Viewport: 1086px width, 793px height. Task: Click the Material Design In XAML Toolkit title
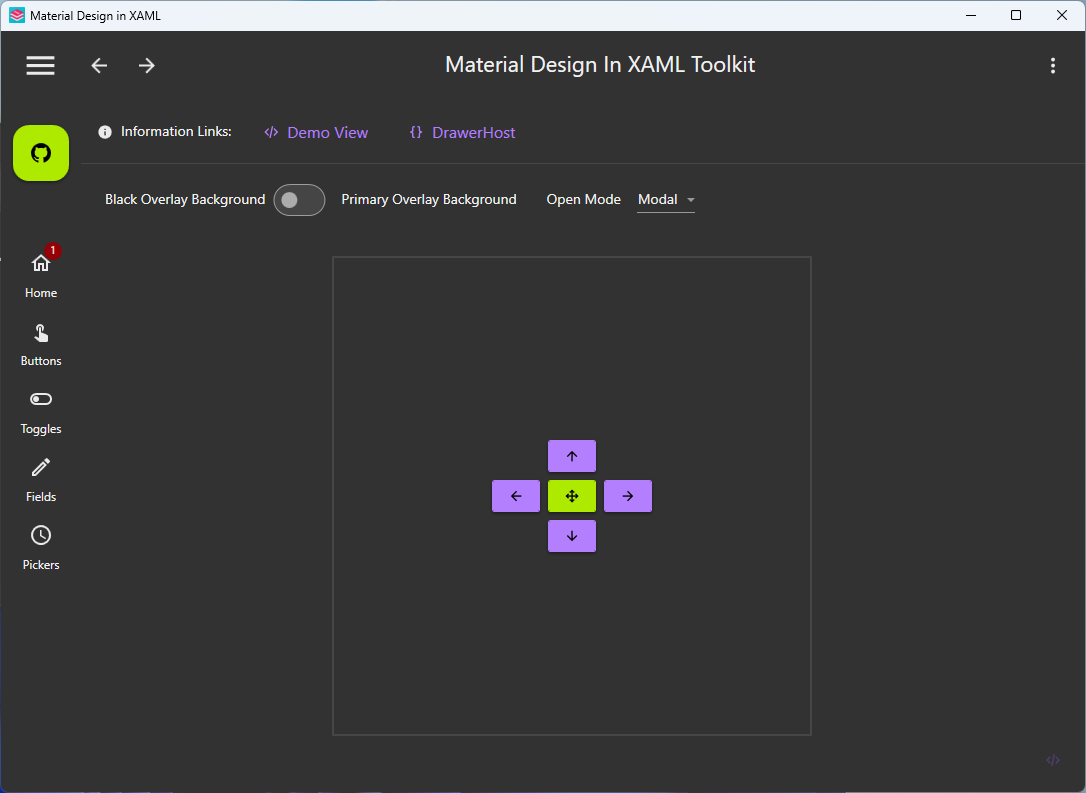[x=600, y=64]
